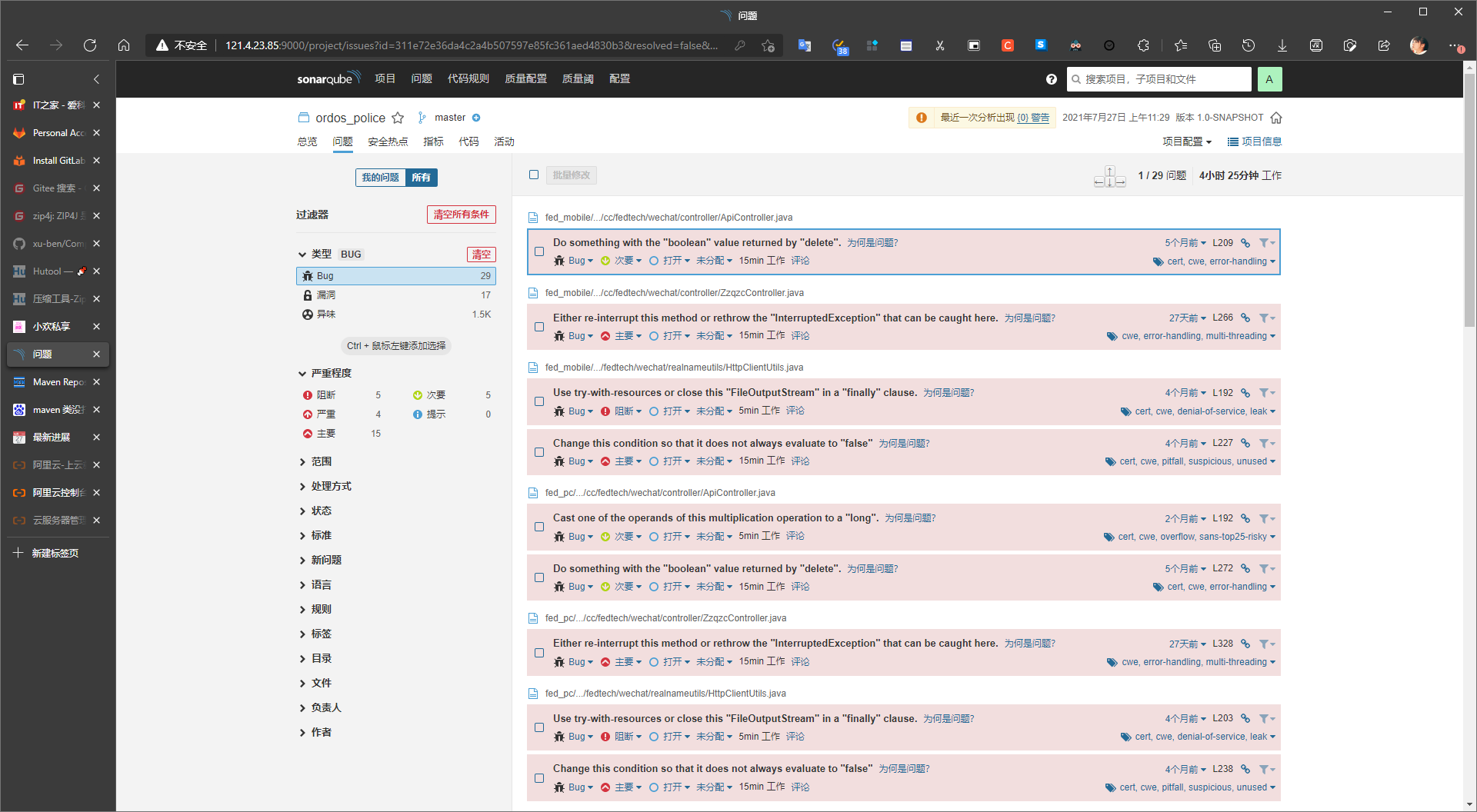Click the filter icon on the L209 issue
This screenshot has width=1477, height=812.
(1265, 242)
